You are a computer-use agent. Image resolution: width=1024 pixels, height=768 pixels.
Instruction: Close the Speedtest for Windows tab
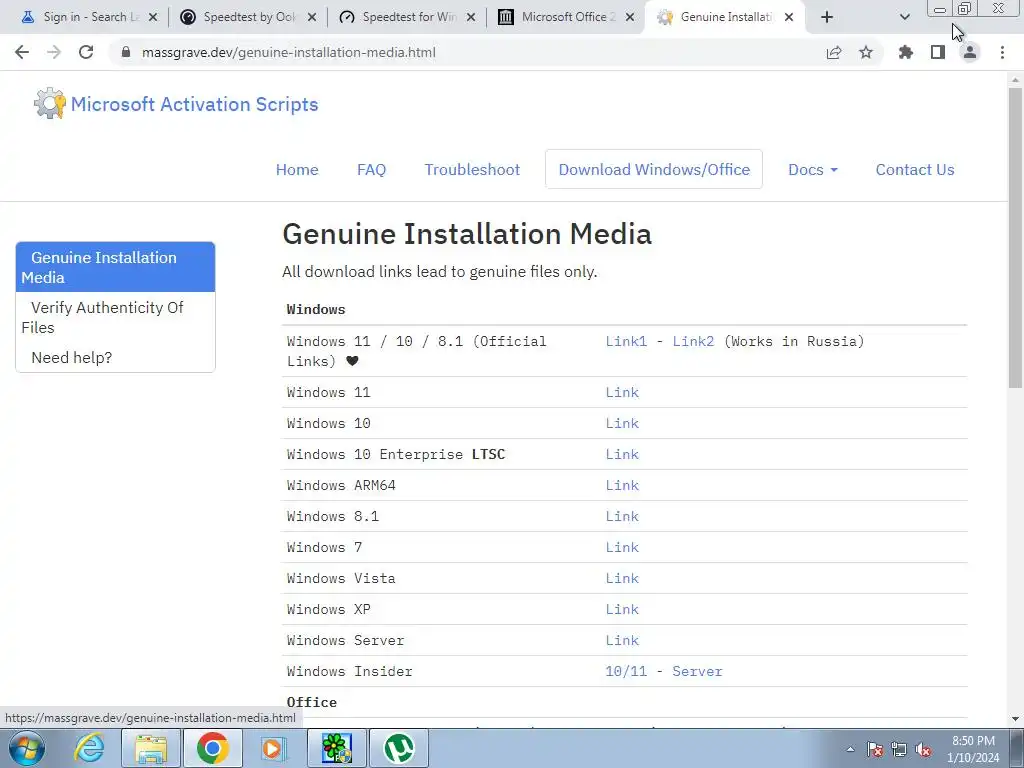[471, 17]
